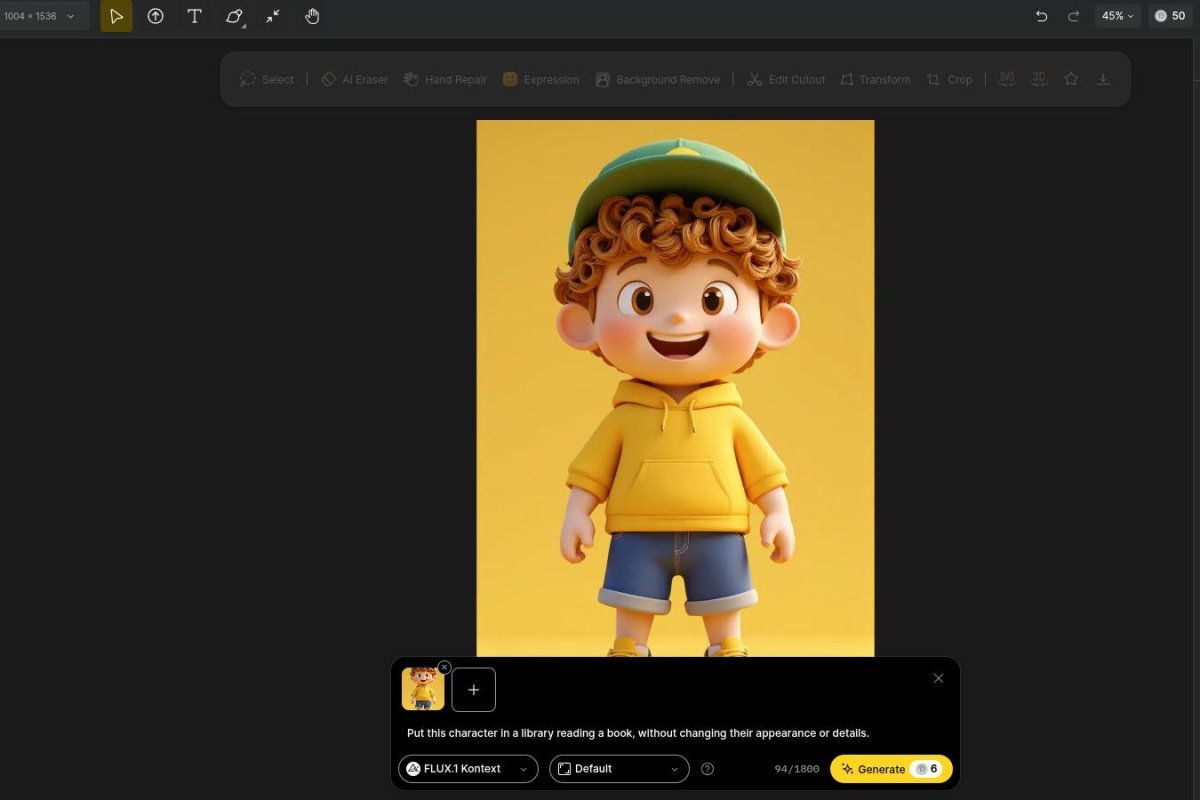Image resolution: width=1200 pixels, height=800 pixels.
Task: Expand the FLUX.1 Kontext model selector
Action: (466, 768)
